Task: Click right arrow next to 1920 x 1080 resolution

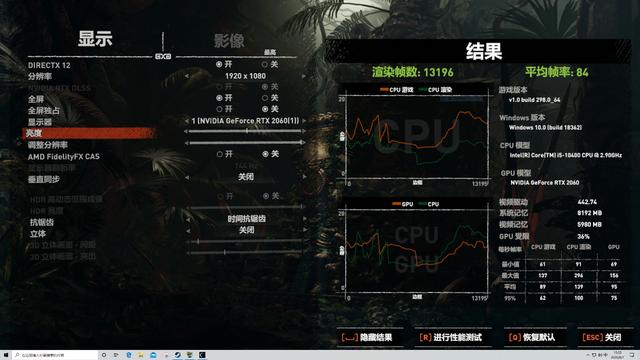Action: point(304,76)
